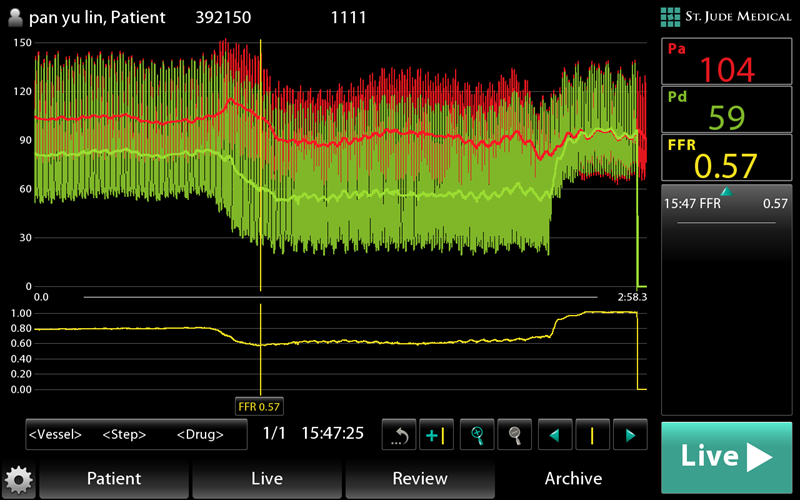Click the recording timeline scroll bar
800x500 pixels.
click(340, 297)
